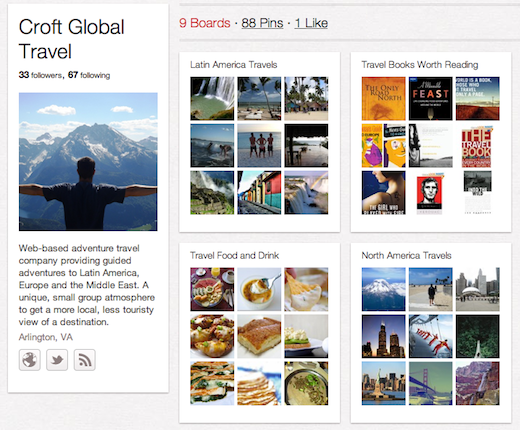Select the 9 Boards tab
Image resolution: width=520 pixels, height=430 pixels.
click(205, 23)
